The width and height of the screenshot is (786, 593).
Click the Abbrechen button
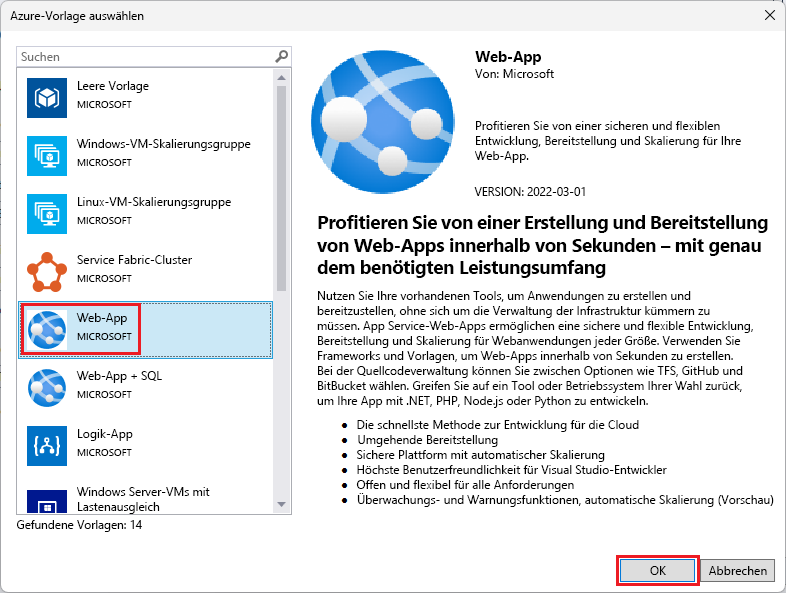tap(737, 570)
